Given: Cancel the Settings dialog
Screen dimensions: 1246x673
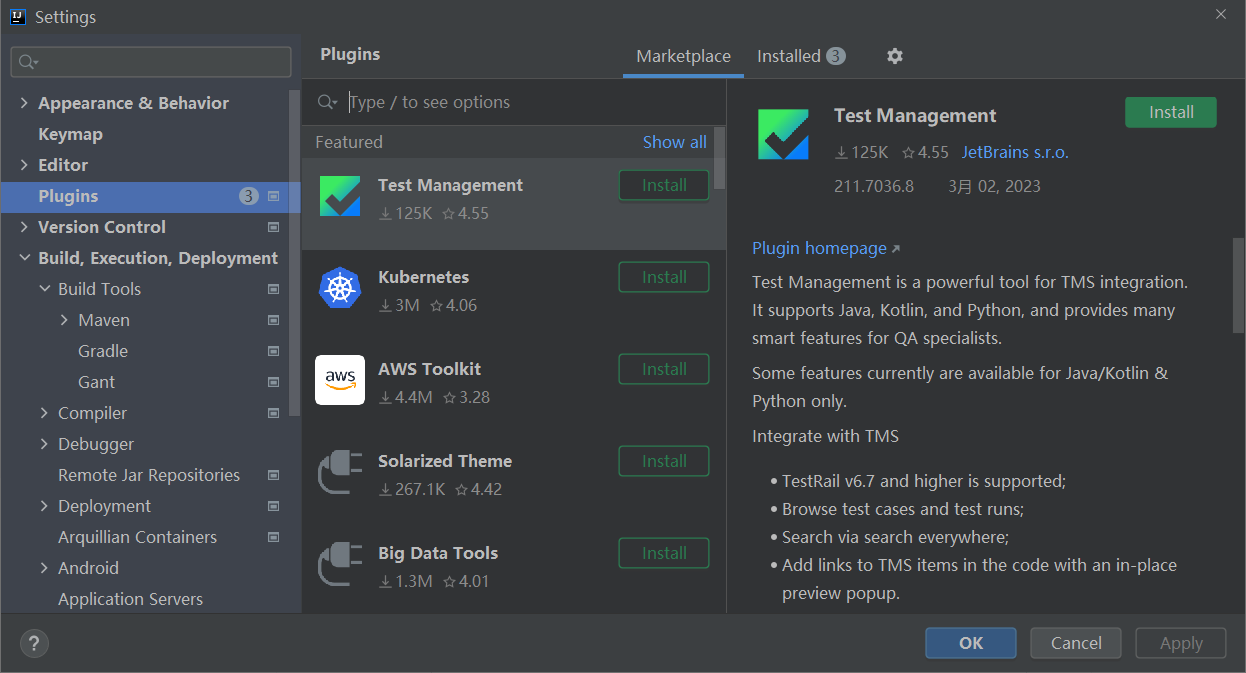Looking at the screenshot, I should (1076, 643).
